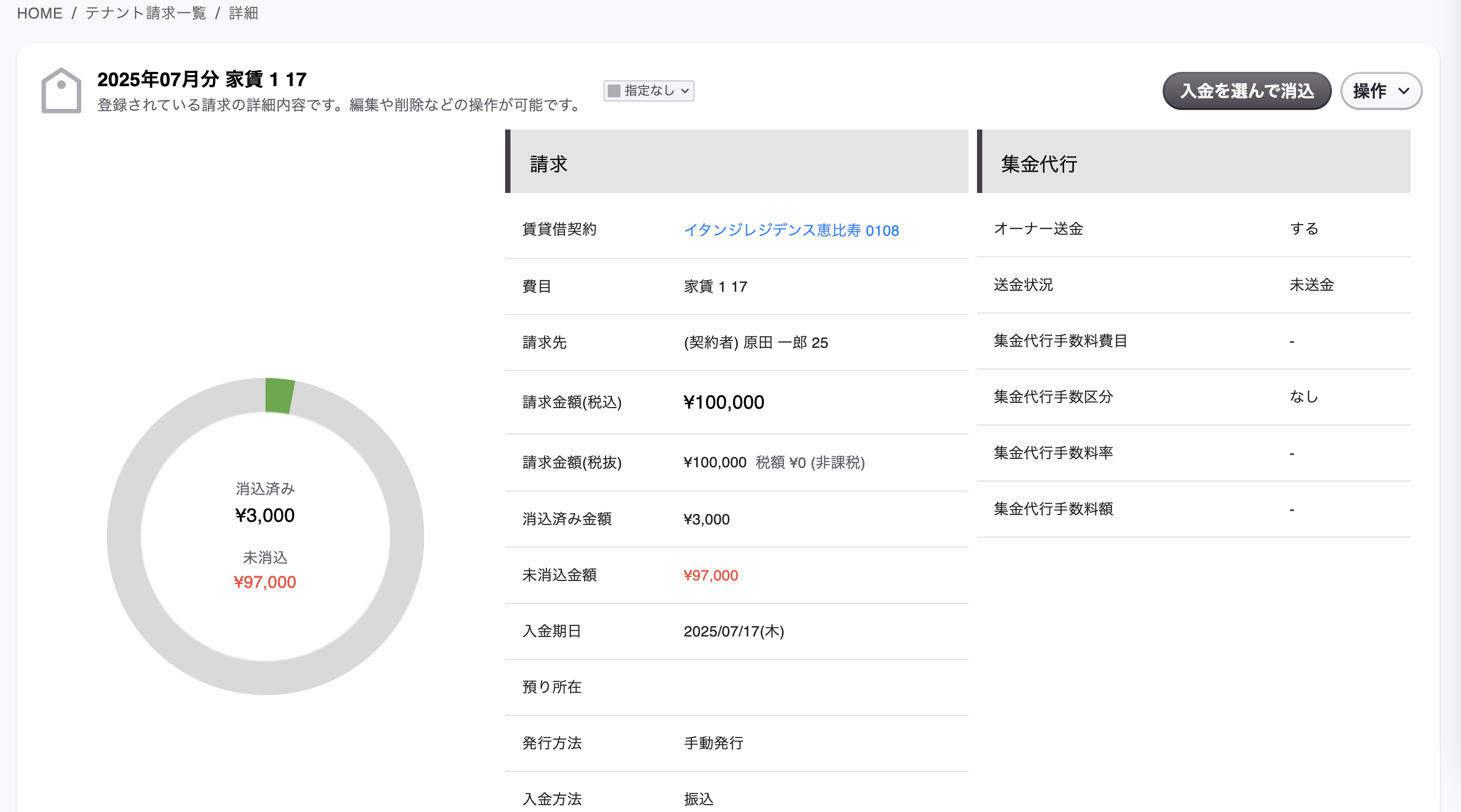Click the 集金代行手数料費目 label
1461x812 pixels.
(x=1060, y=340)
